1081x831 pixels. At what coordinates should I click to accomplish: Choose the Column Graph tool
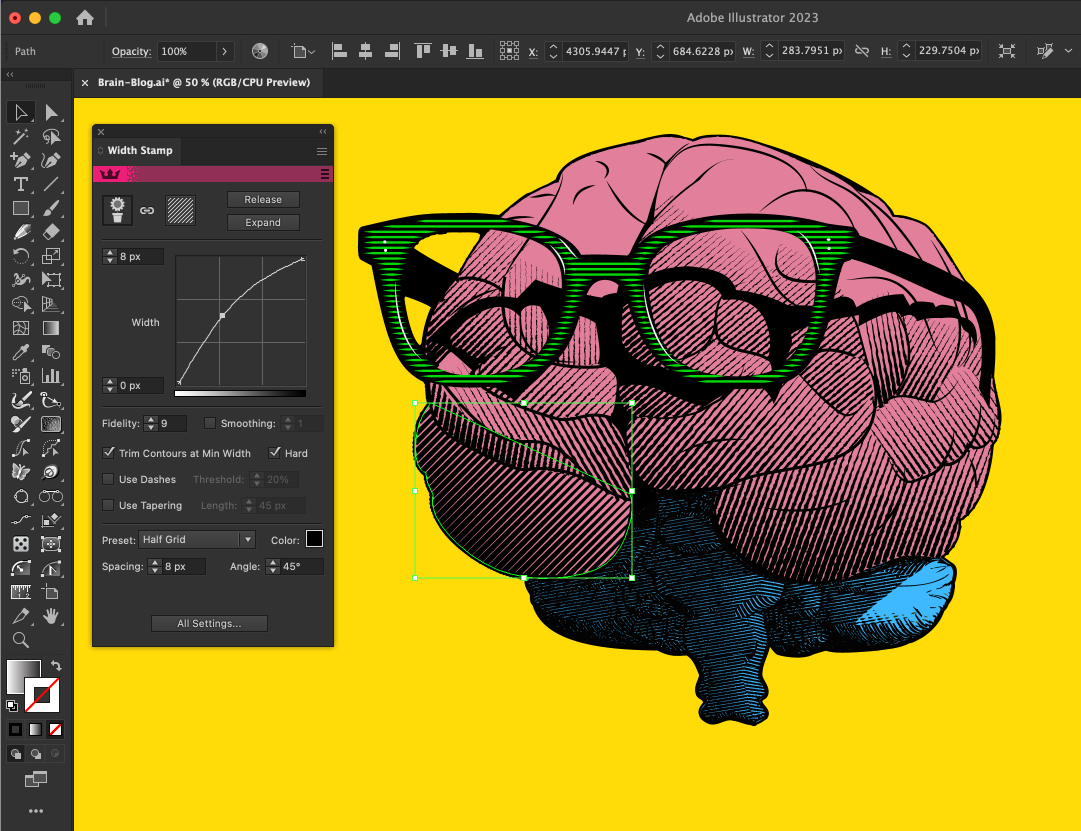[51, 376]
